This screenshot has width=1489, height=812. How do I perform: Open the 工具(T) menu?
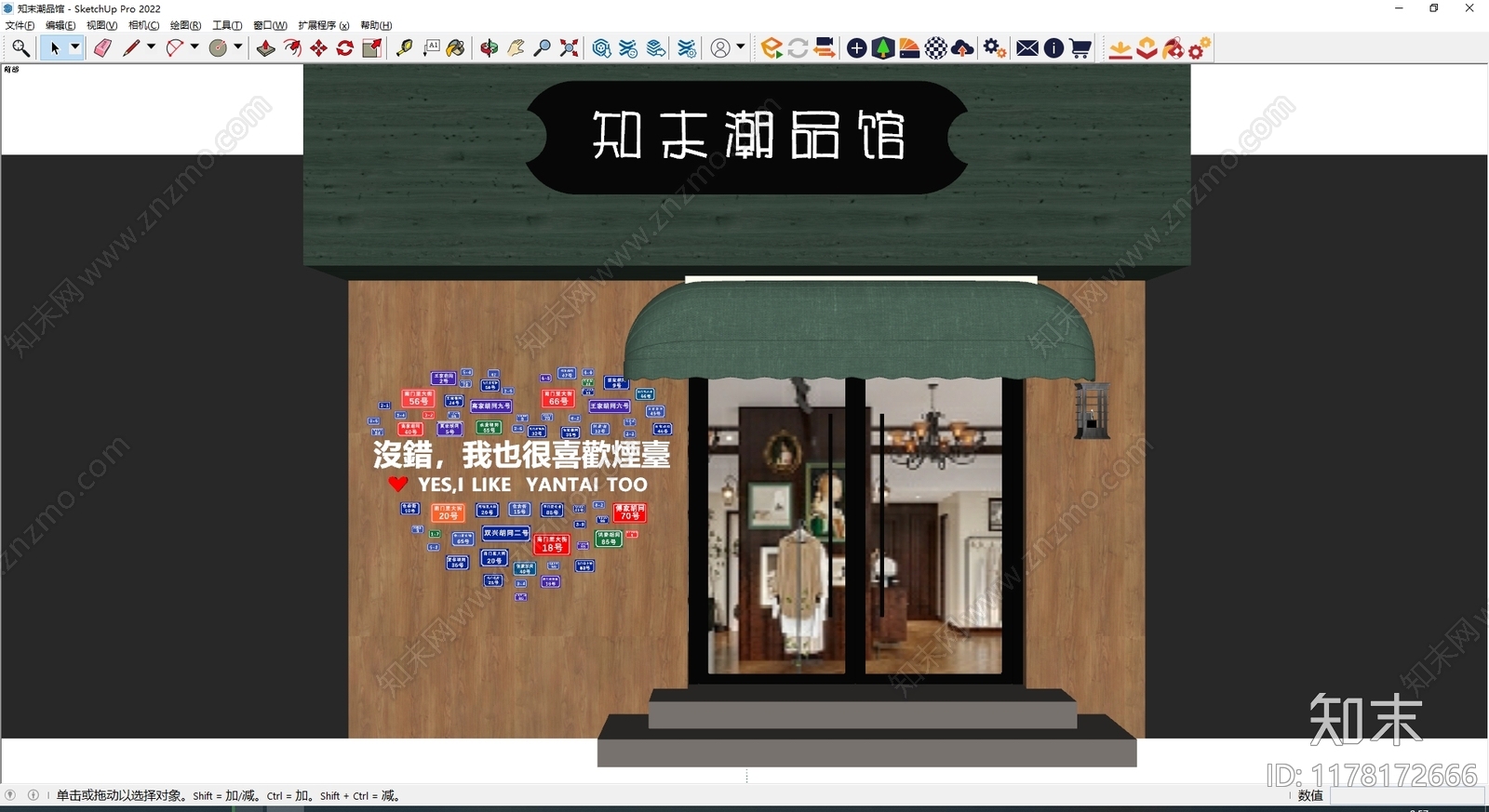pos(227,25)
